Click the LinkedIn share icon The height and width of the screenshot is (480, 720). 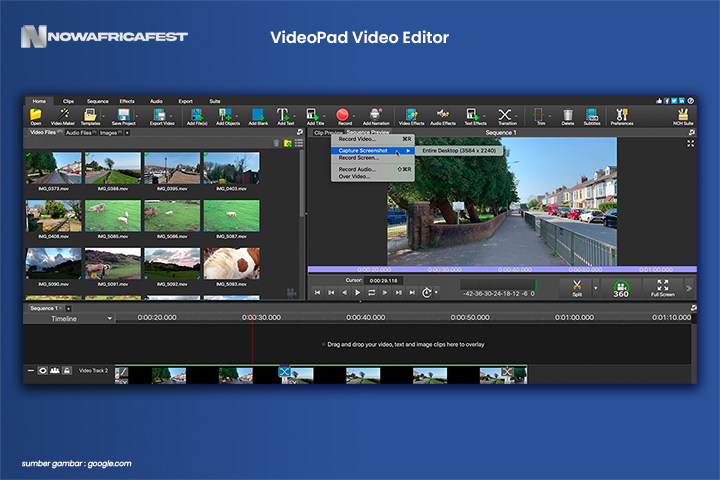pos(682,101)
